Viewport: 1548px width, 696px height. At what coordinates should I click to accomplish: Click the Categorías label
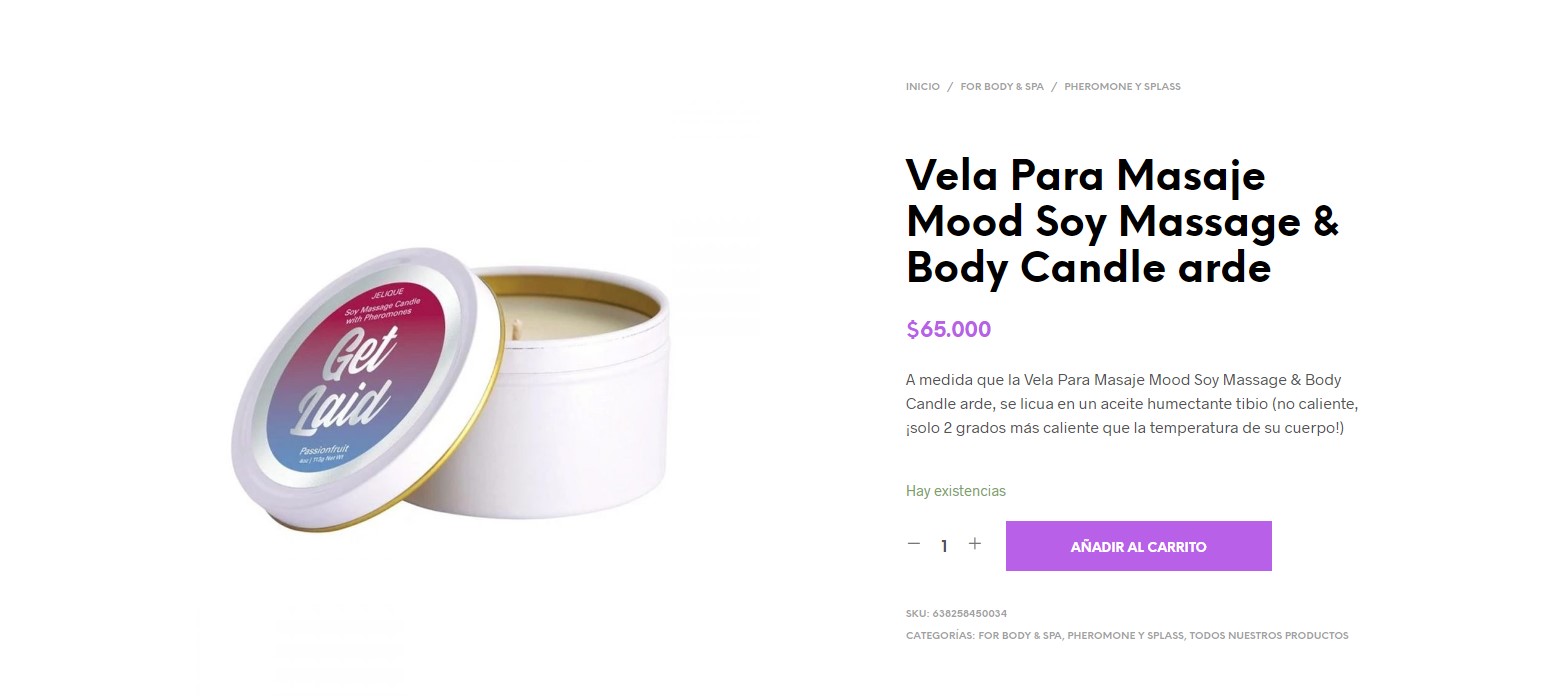(x=940, y=636)
